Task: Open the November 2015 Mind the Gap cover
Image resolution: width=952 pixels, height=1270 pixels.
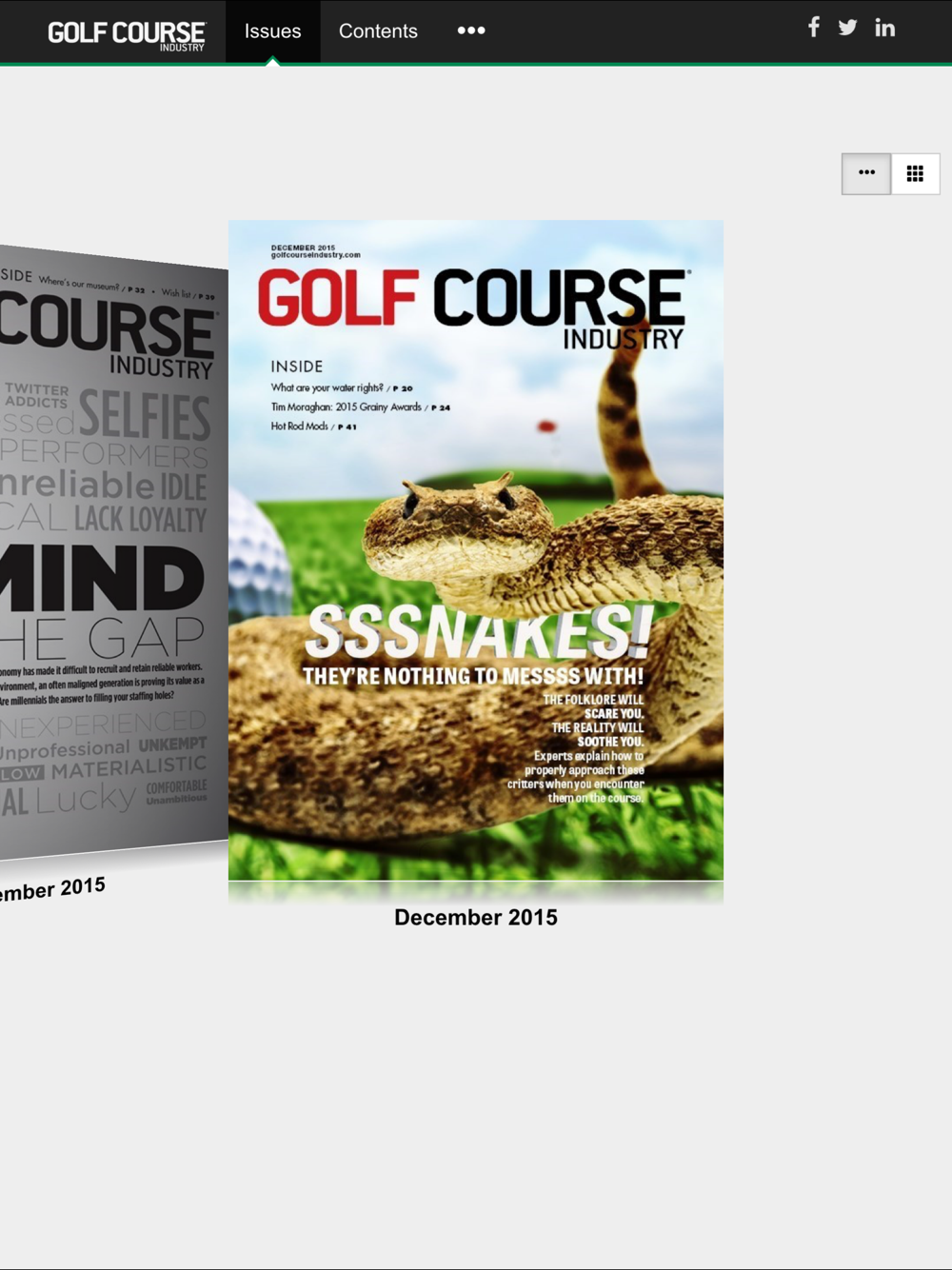Action: [113, 552]
